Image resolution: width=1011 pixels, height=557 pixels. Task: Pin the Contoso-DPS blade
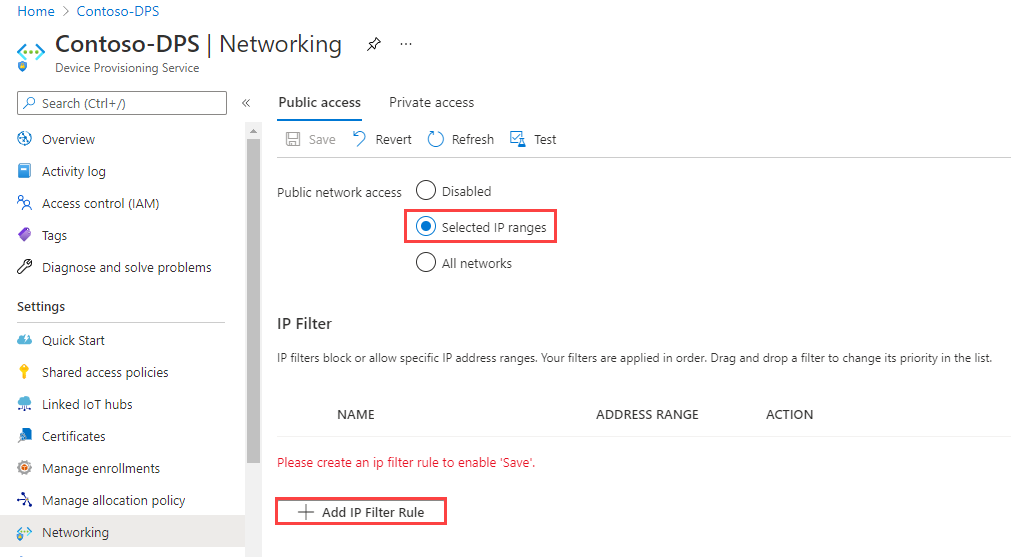[373, 45]
